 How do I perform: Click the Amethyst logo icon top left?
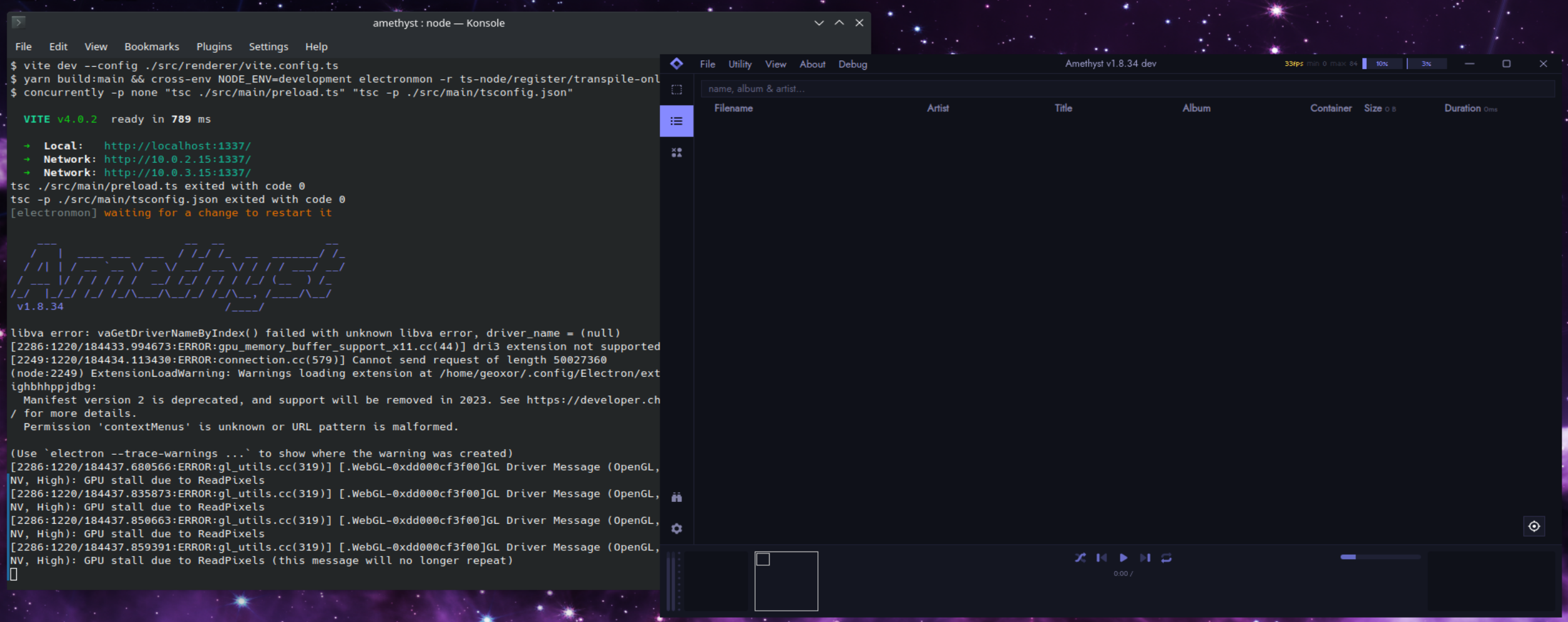pos(678,64)
